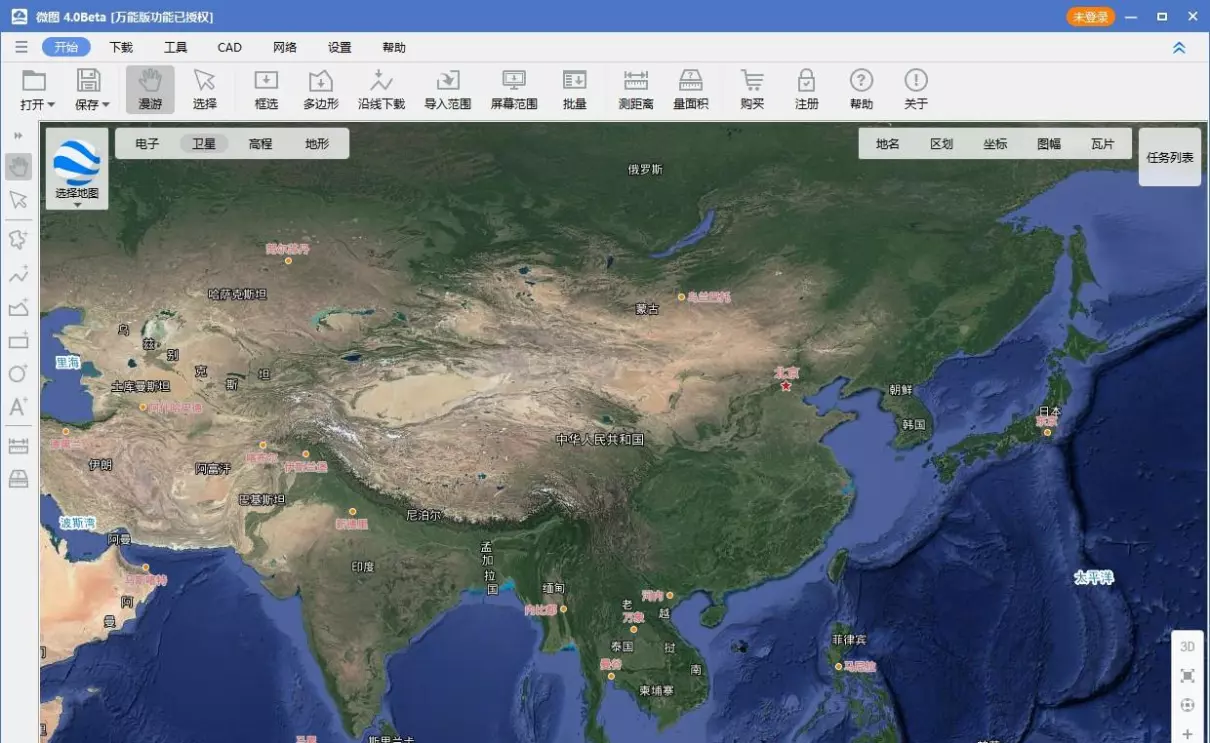Switch to the 下载 download tab
1210x743 pixels.
121,47
